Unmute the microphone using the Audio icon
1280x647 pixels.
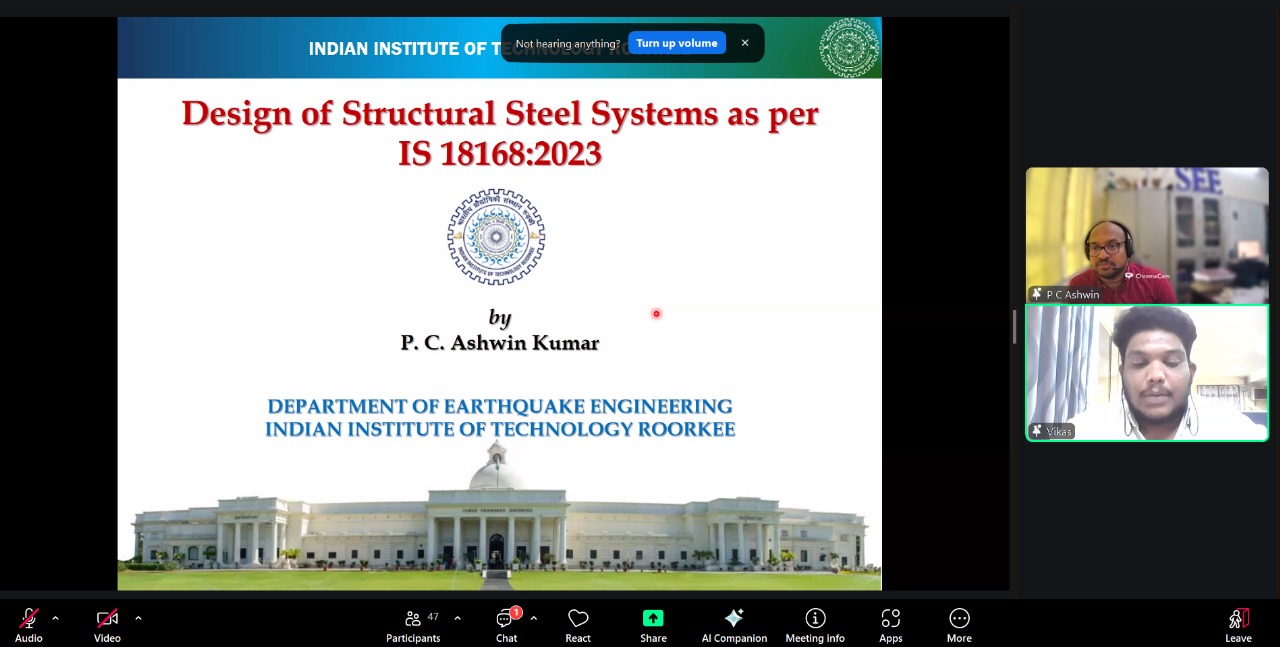click(x=29, y=619)
